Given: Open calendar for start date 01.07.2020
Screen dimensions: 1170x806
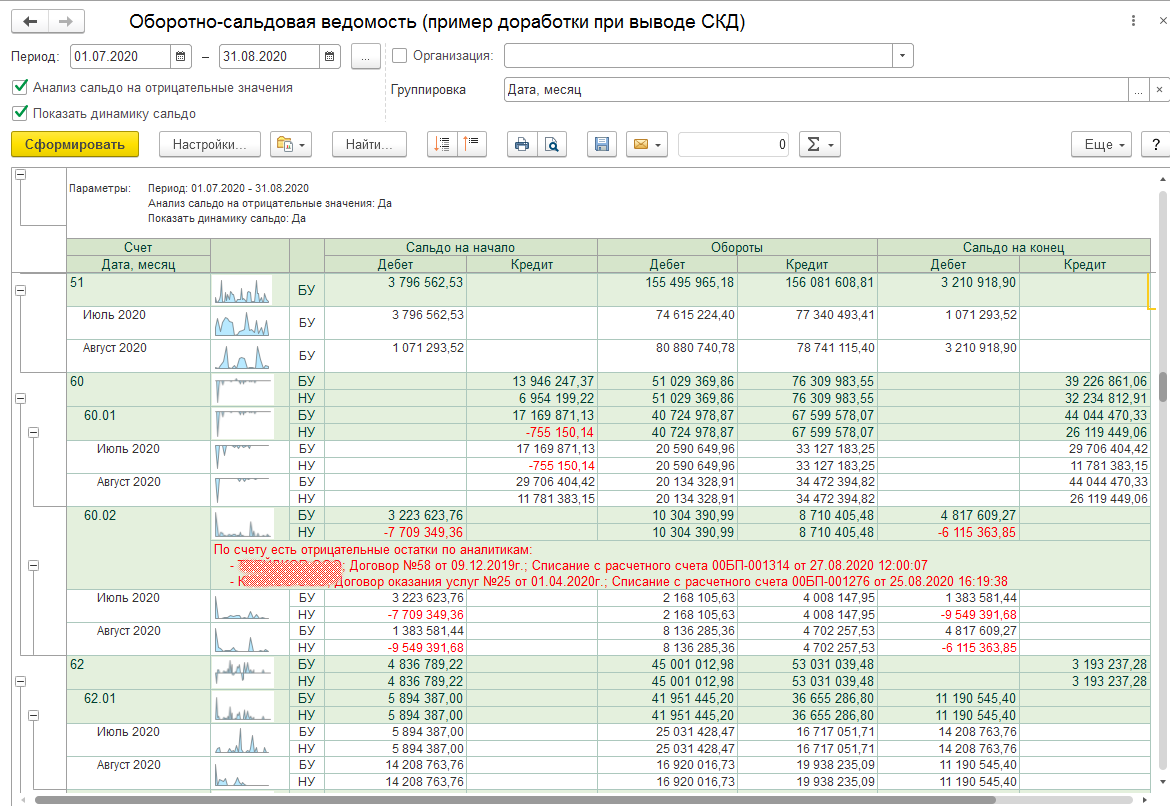Looking at the screenshot, I should tap(181, 56).
